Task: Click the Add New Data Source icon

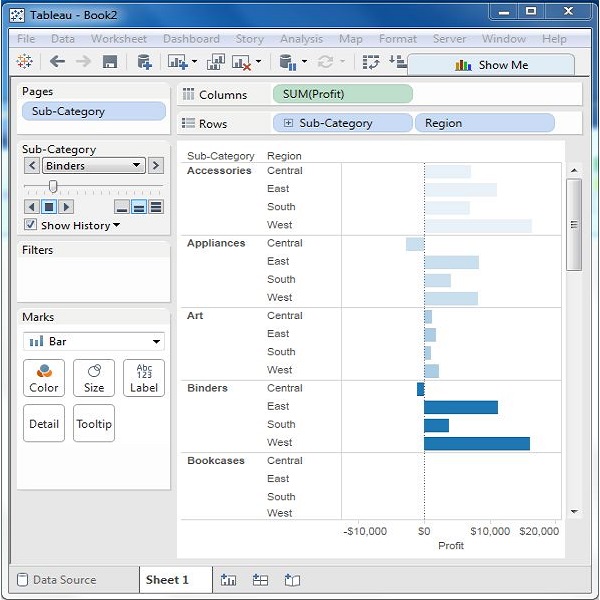Action: click(144, 62)
